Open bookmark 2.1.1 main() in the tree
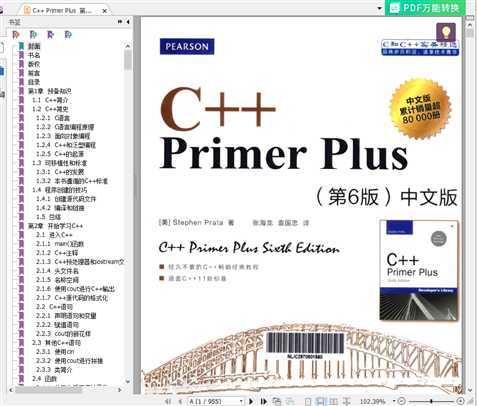The width and height of the screenshot is (477, 406). 60,244
